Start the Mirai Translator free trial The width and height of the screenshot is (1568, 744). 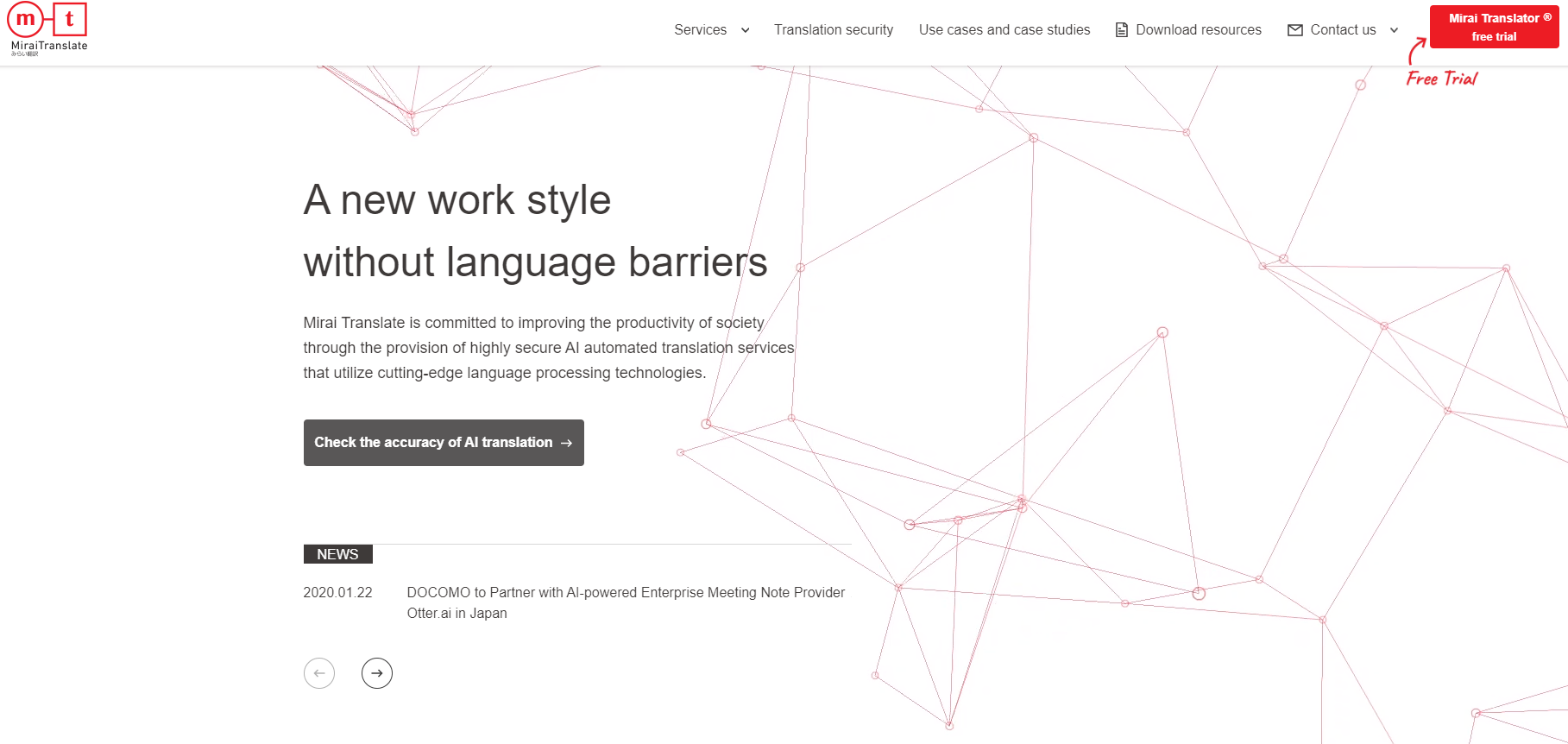(1494, 27)
